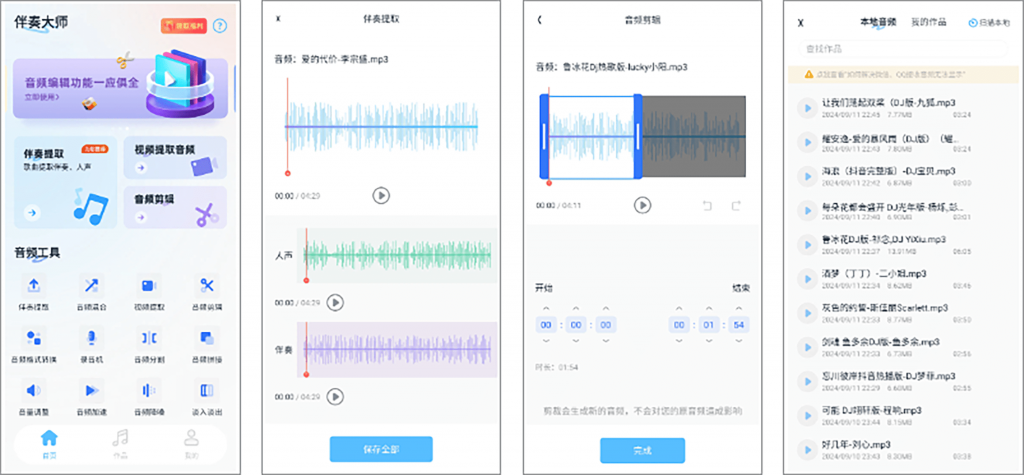
Task: Select 鲁冰花DJ版 mp3 file row in list
Action: 904,245
